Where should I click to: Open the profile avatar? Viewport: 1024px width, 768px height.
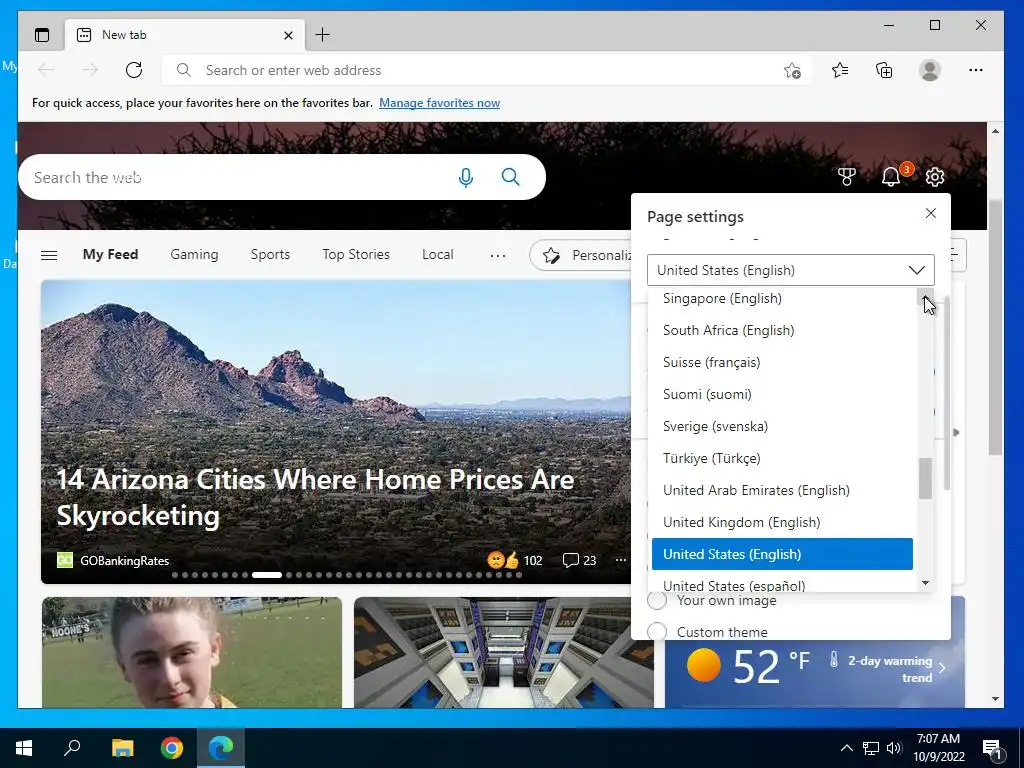930,70
